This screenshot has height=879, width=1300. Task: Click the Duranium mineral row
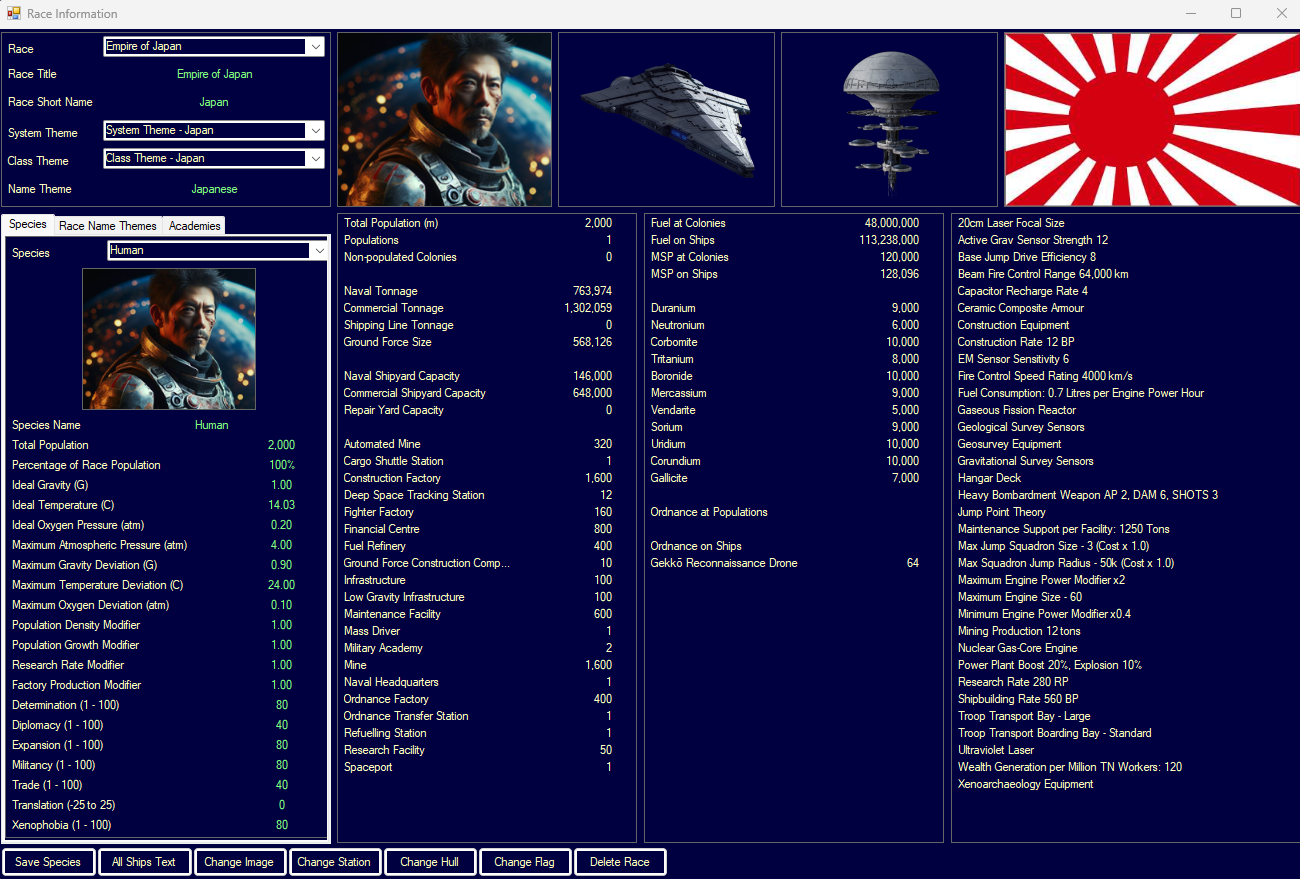coord(785,308)
